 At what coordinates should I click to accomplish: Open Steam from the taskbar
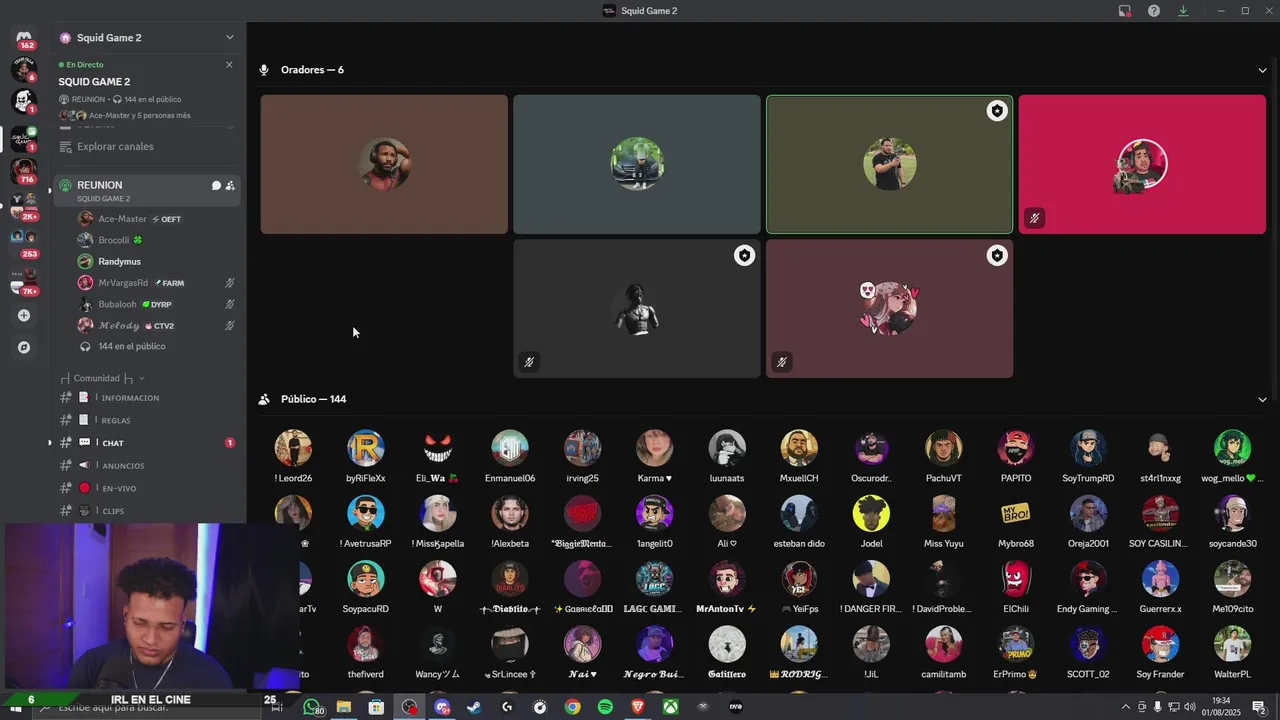[474, 707]
